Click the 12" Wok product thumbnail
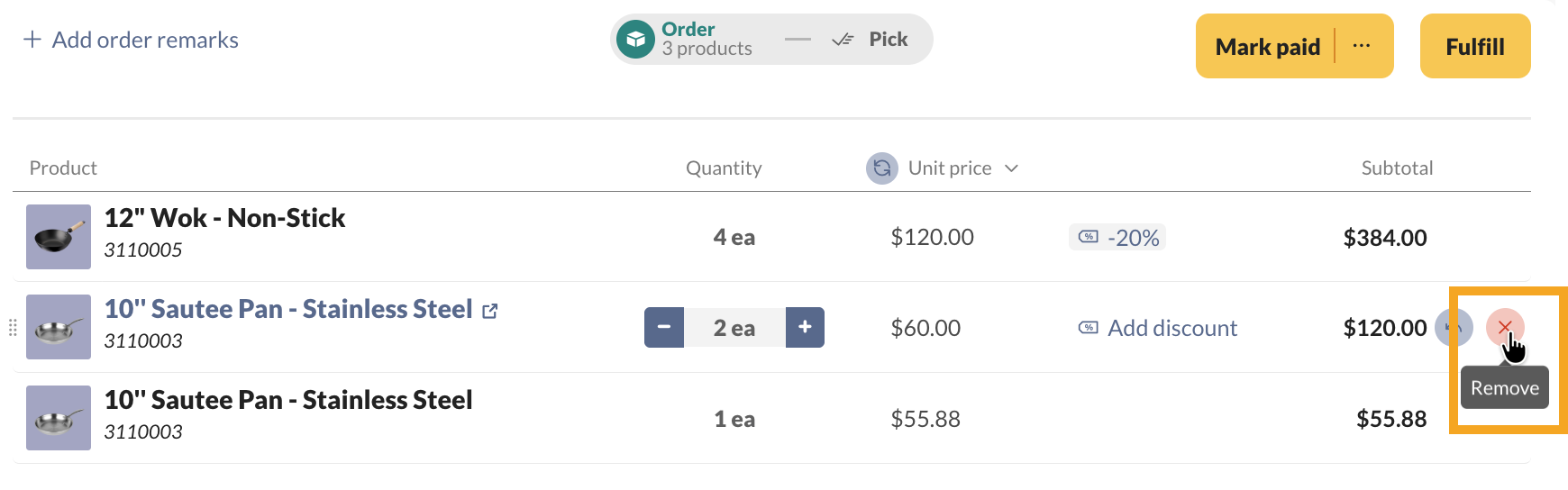Viewport: 1568px width, 490px height. coord(59,237)
